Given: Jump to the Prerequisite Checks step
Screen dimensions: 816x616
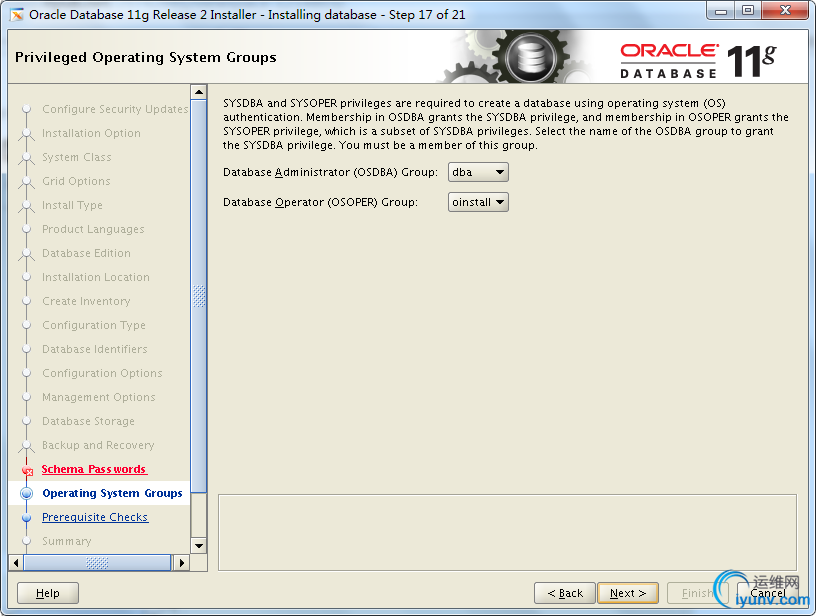Looking at the screenshot, I should click(95, 517).
